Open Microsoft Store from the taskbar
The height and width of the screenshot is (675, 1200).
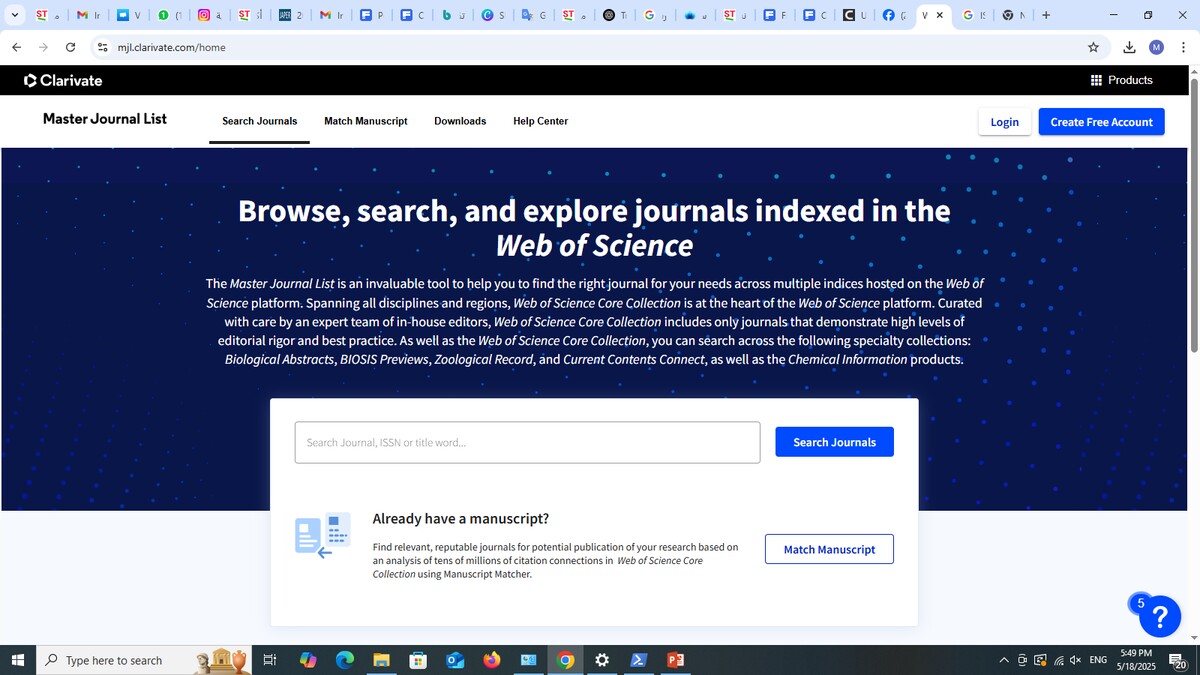418,660
